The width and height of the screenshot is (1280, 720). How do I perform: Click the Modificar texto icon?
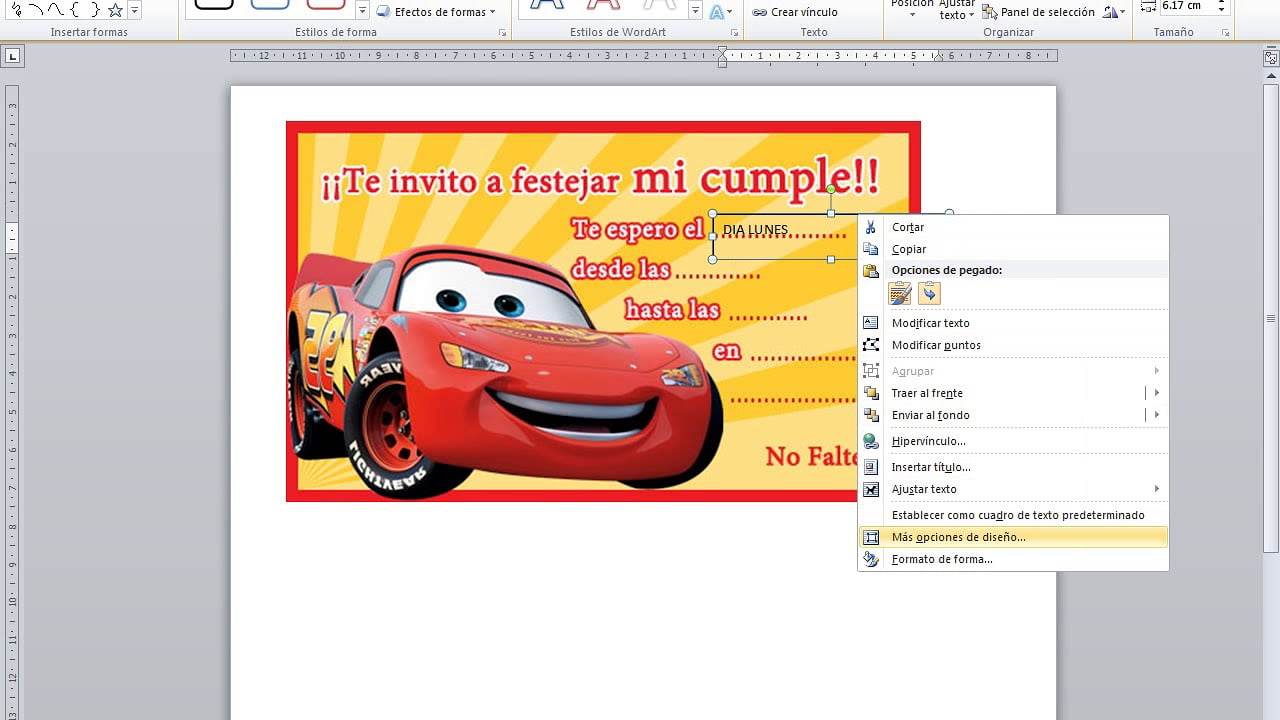click(x=871, y=323)
